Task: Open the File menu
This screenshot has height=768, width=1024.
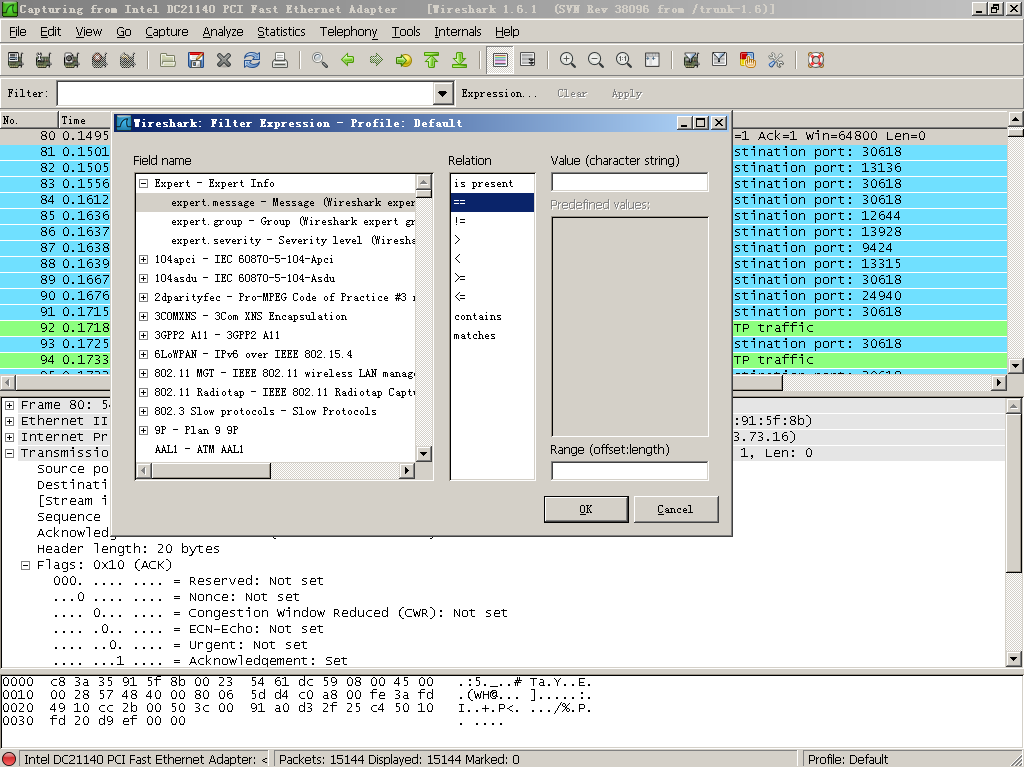Action: [x=18, y=31]
